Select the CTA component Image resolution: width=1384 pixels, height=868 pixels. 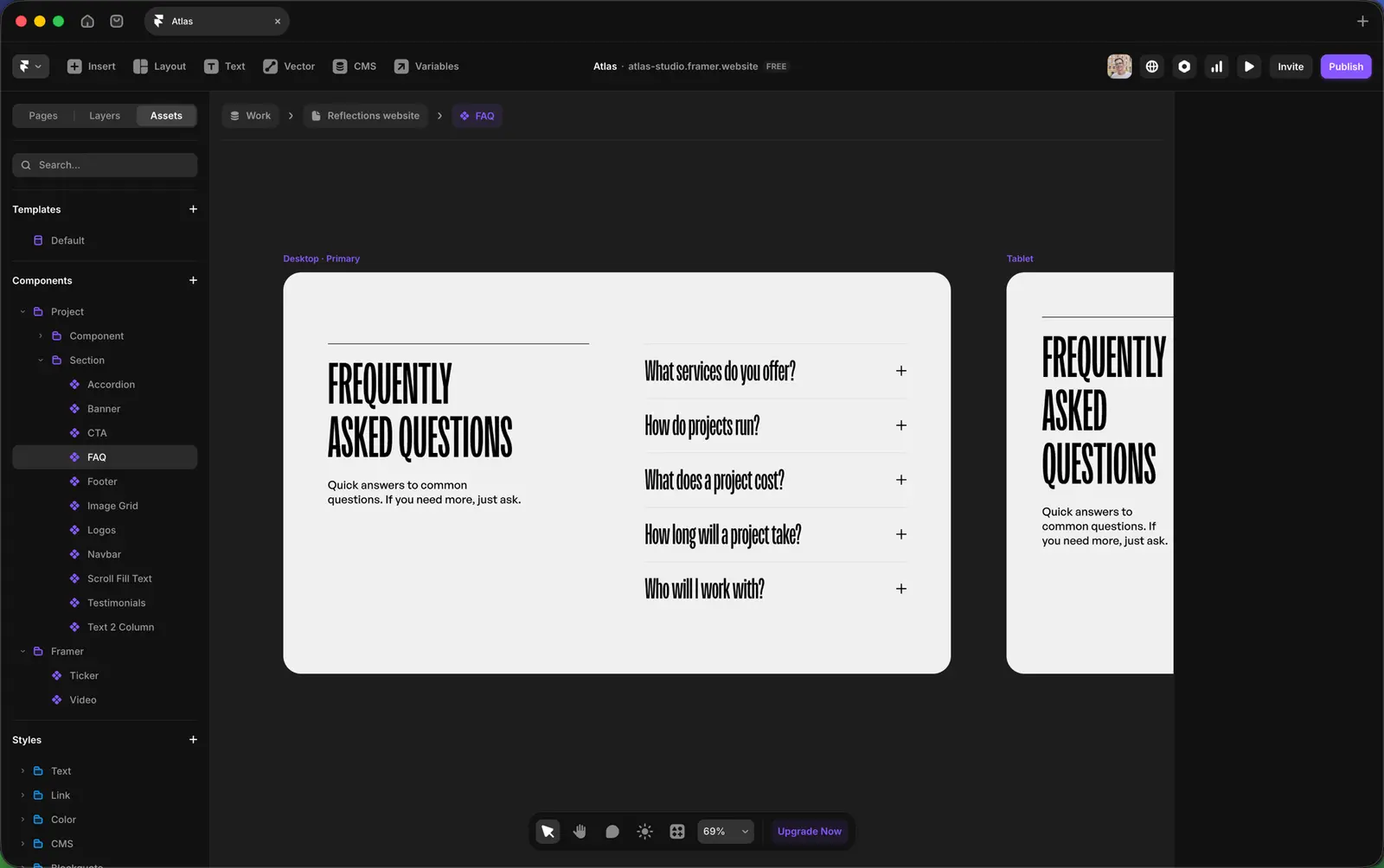[x=105, y=432]
